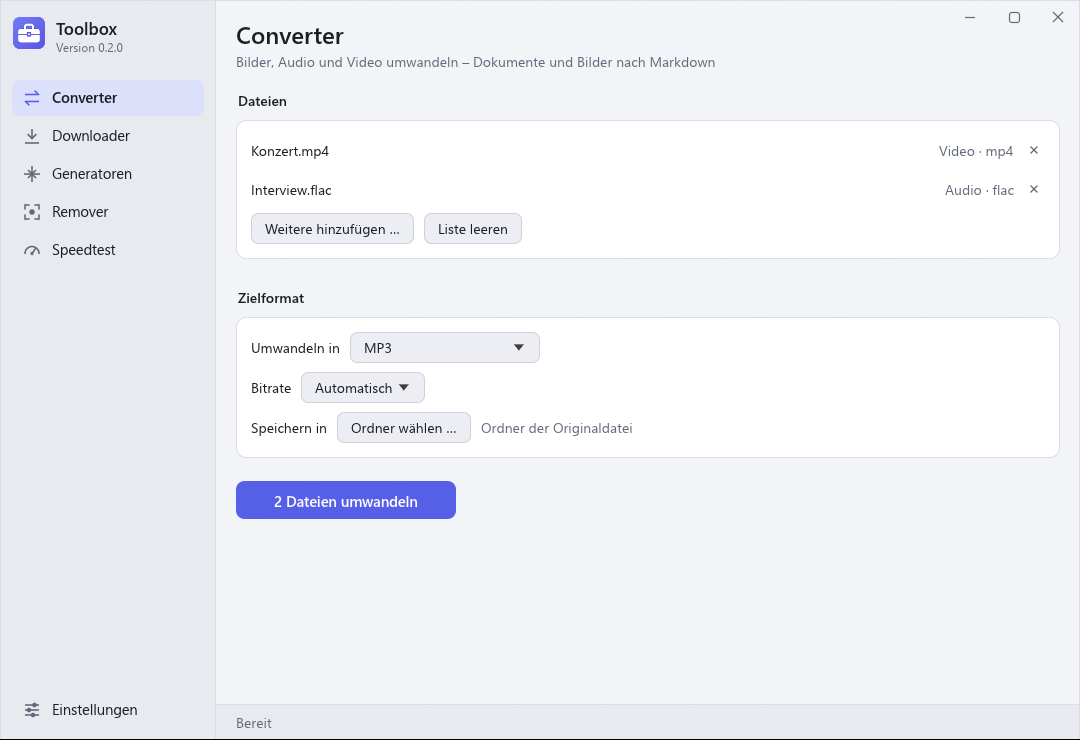Click the Dateien section heading

[262, 101]
